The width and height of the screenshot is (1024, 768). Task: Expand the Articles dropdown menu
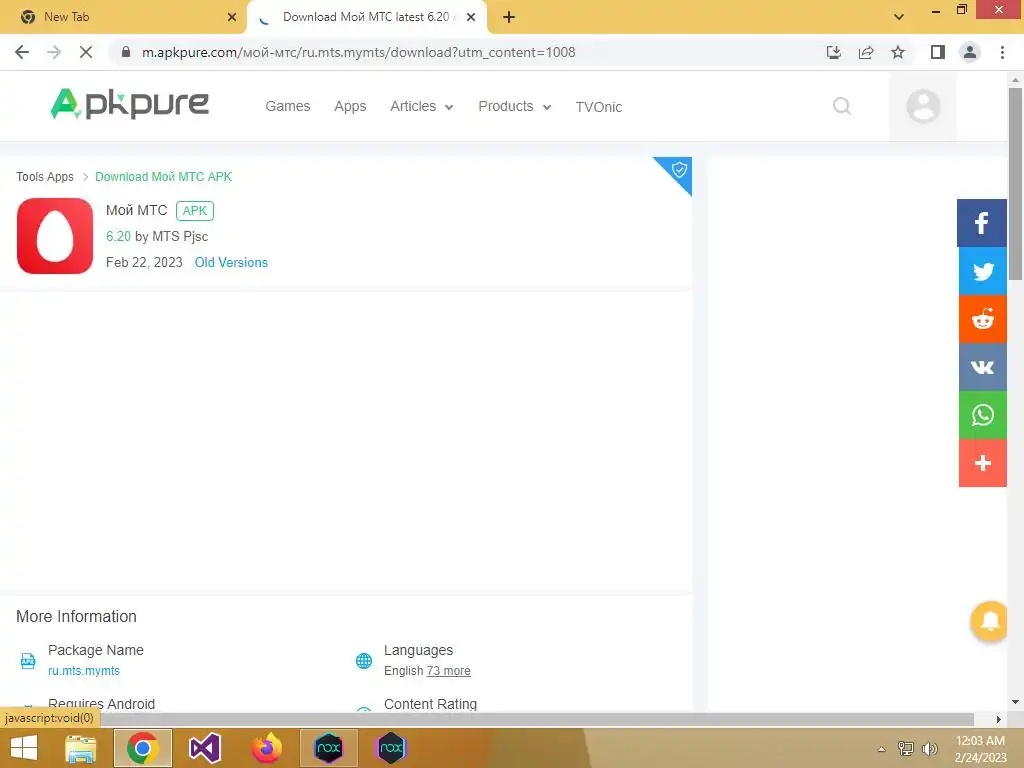[421, 106]
